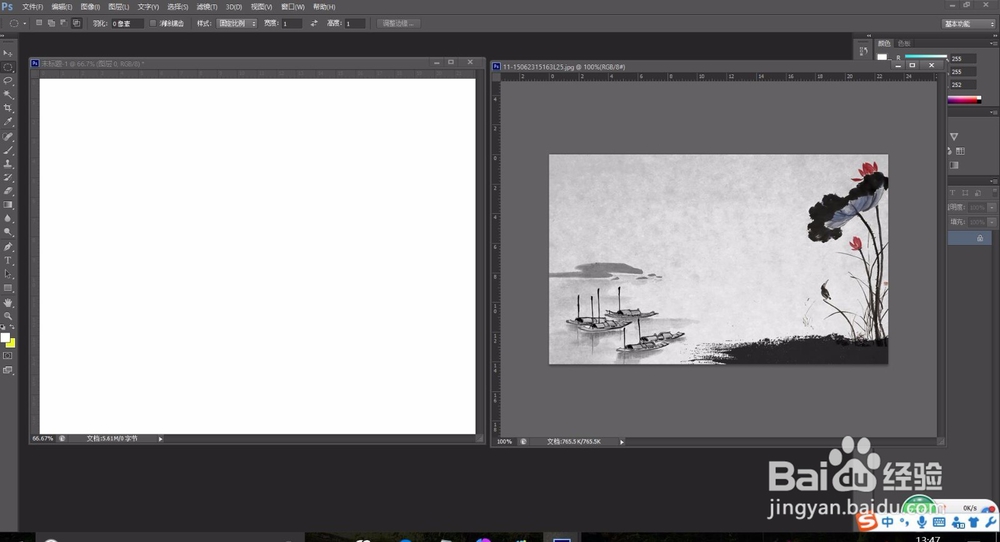Click the width (宽度) input field
The height and width of the screenshot is (542, 1000).
tap(291, 24)
